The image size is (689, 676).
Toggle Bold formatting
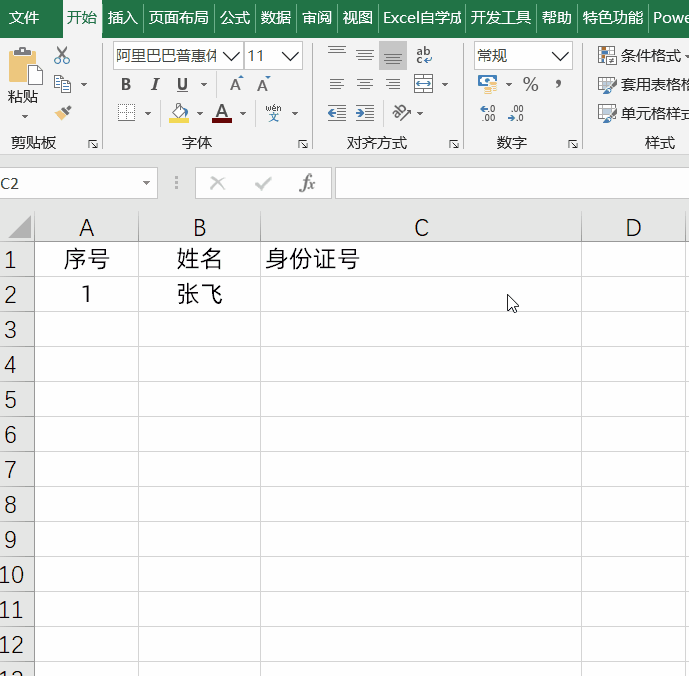(126, 85)
